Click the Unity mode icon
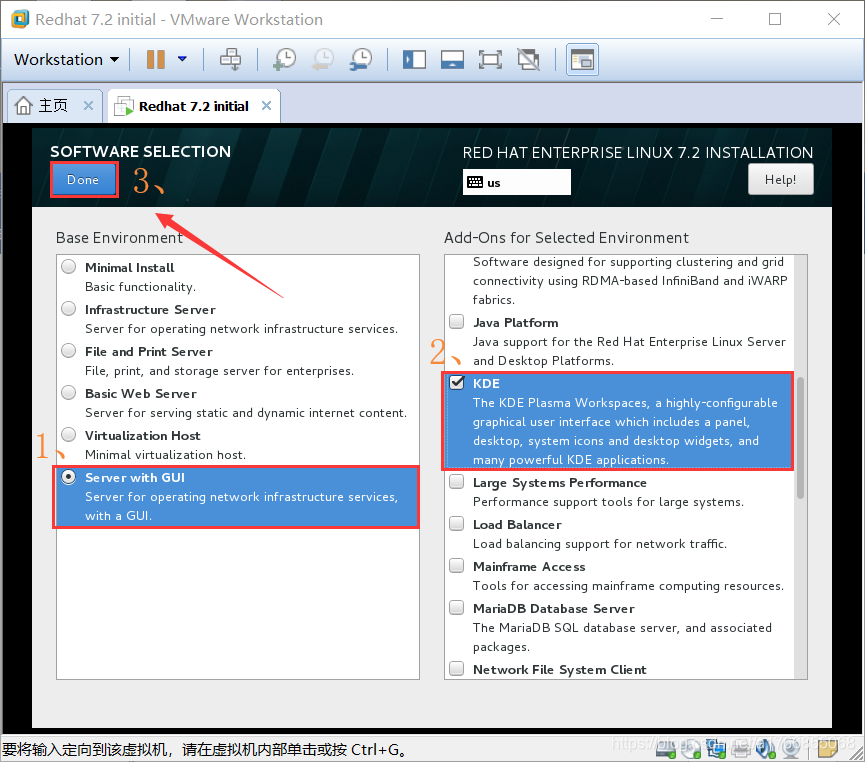This screenshot has width=865, height=762. [528, 59]
